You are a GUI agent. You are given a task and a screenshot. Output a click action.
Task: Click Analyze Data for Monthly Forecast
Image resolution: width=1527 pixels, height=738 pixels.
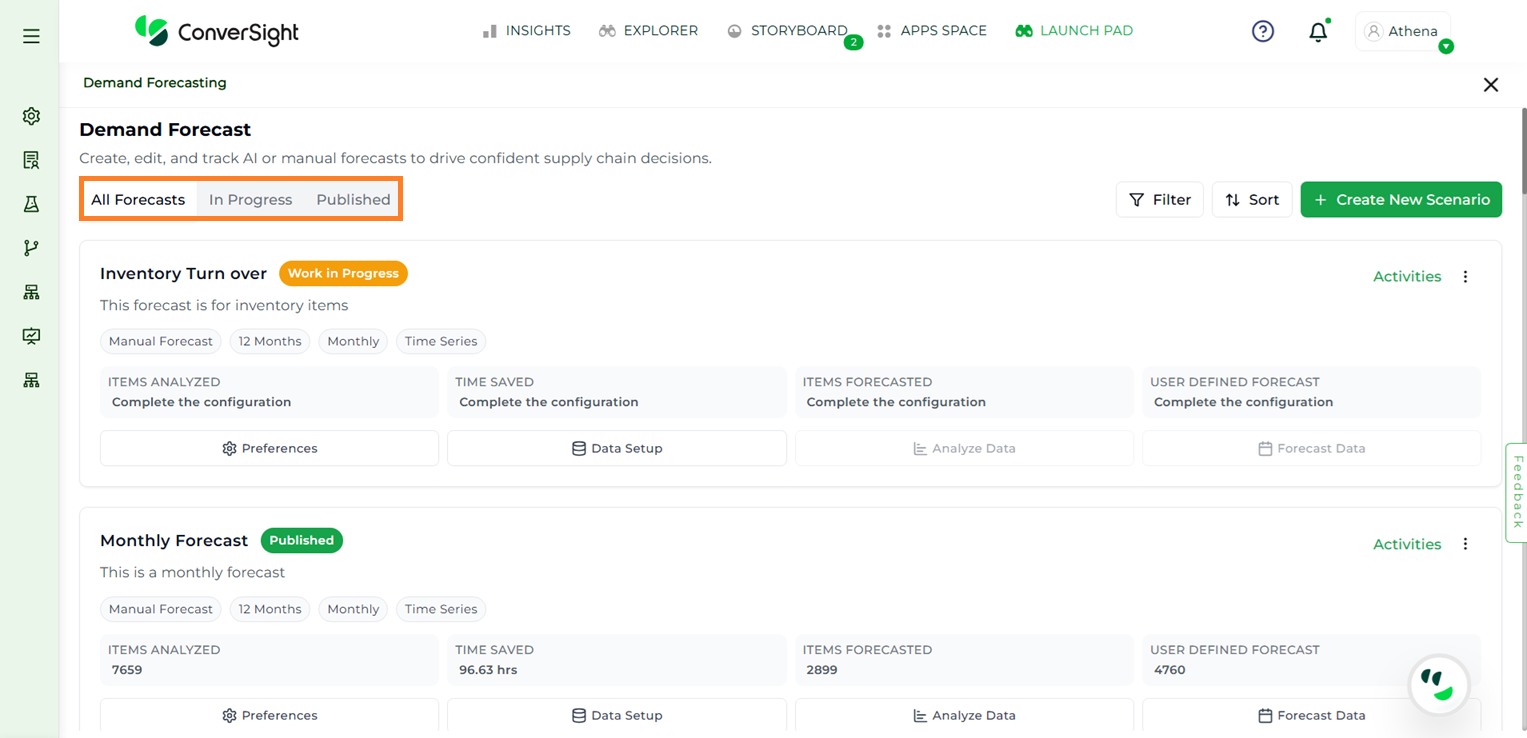964,715
